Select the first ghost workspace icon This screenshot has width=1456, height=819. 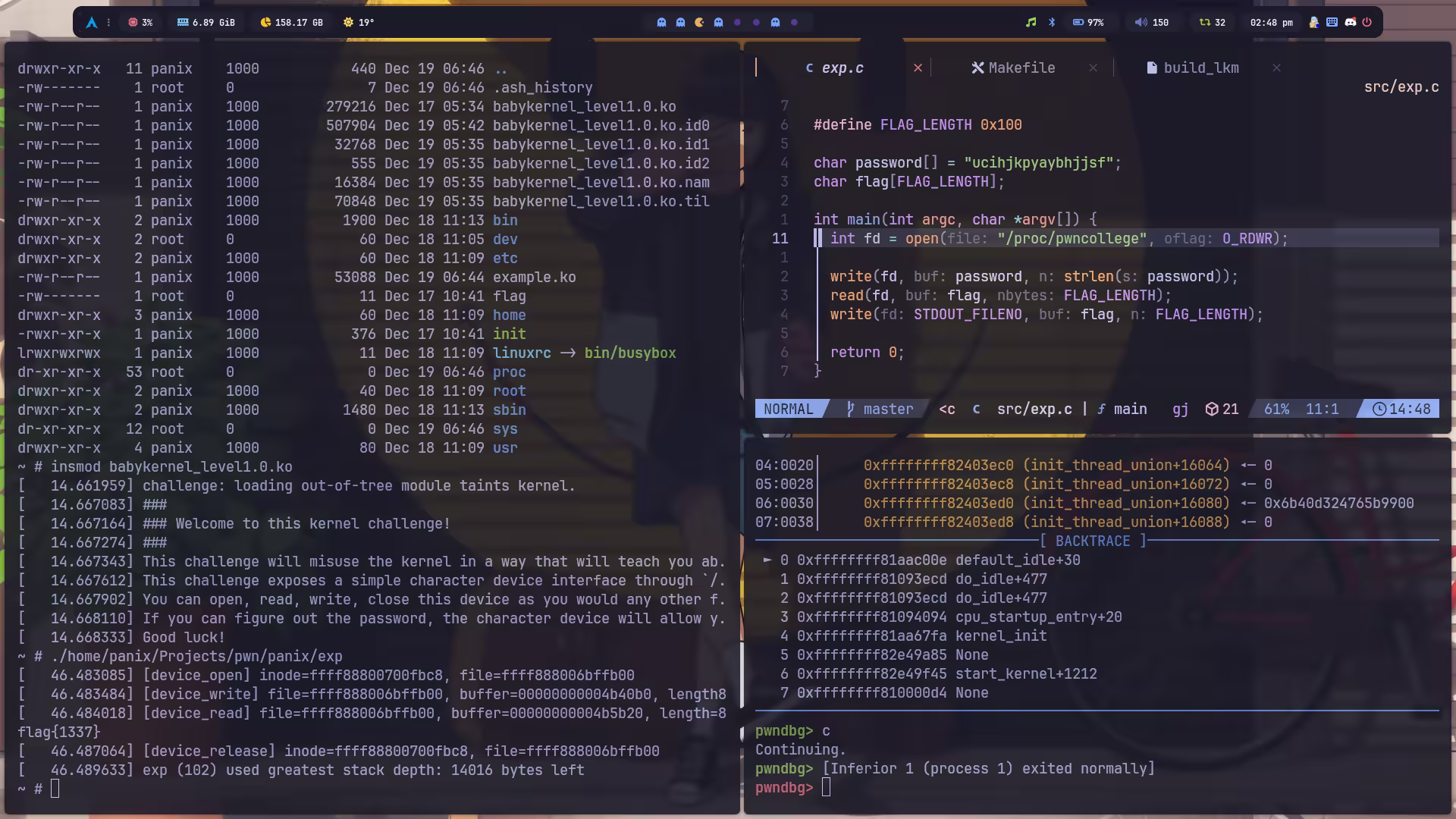pos(661,23)
